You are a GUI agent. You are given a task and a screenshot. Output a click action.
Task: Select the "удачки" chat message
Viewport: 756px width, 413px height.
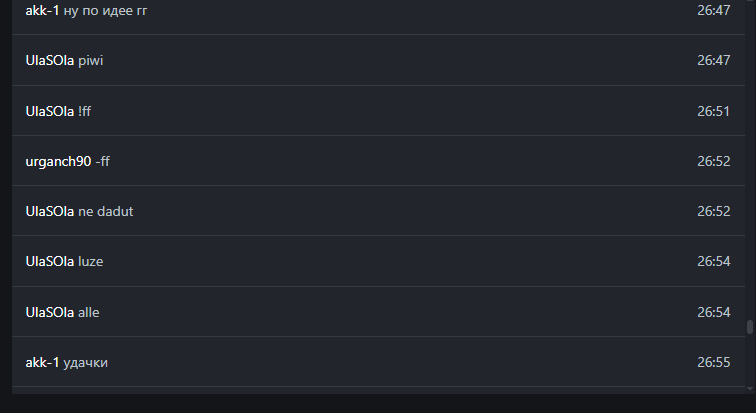pos(85,362)
